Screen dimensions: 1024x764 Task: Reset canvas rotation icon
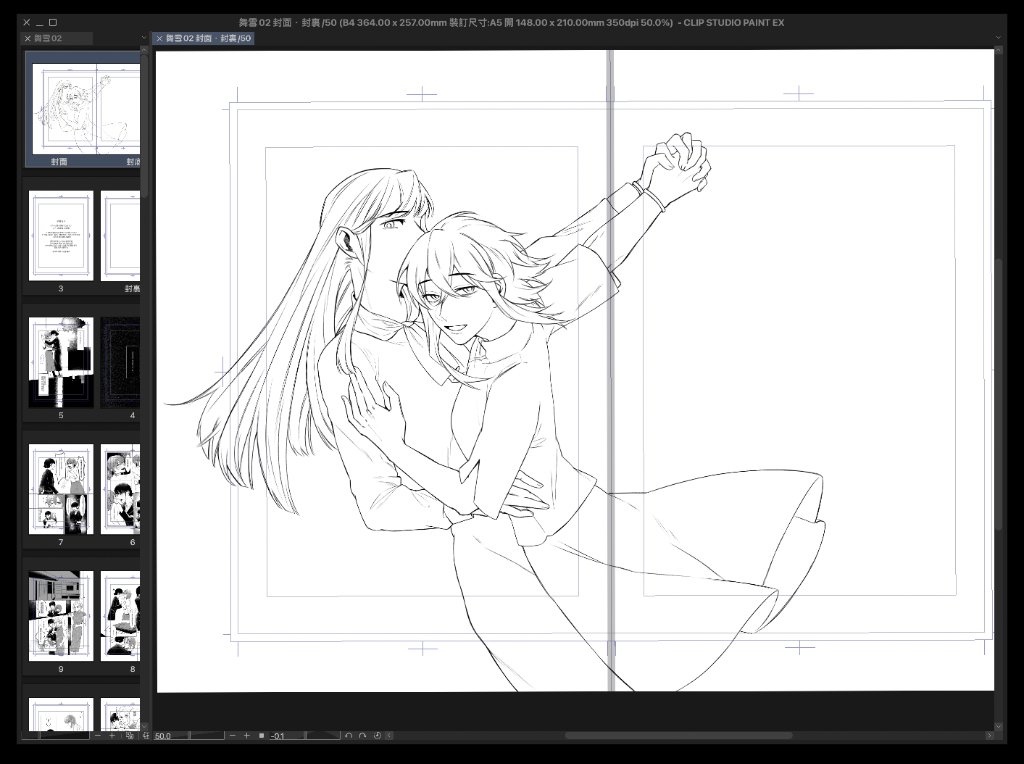(377, 735)
